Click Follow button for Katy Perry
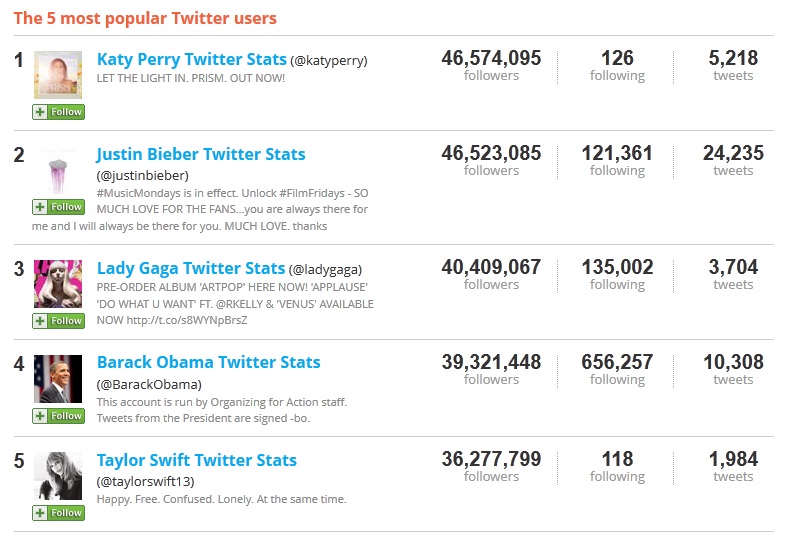Viewport: 802px width, 545px height. (x=58, y=112)
